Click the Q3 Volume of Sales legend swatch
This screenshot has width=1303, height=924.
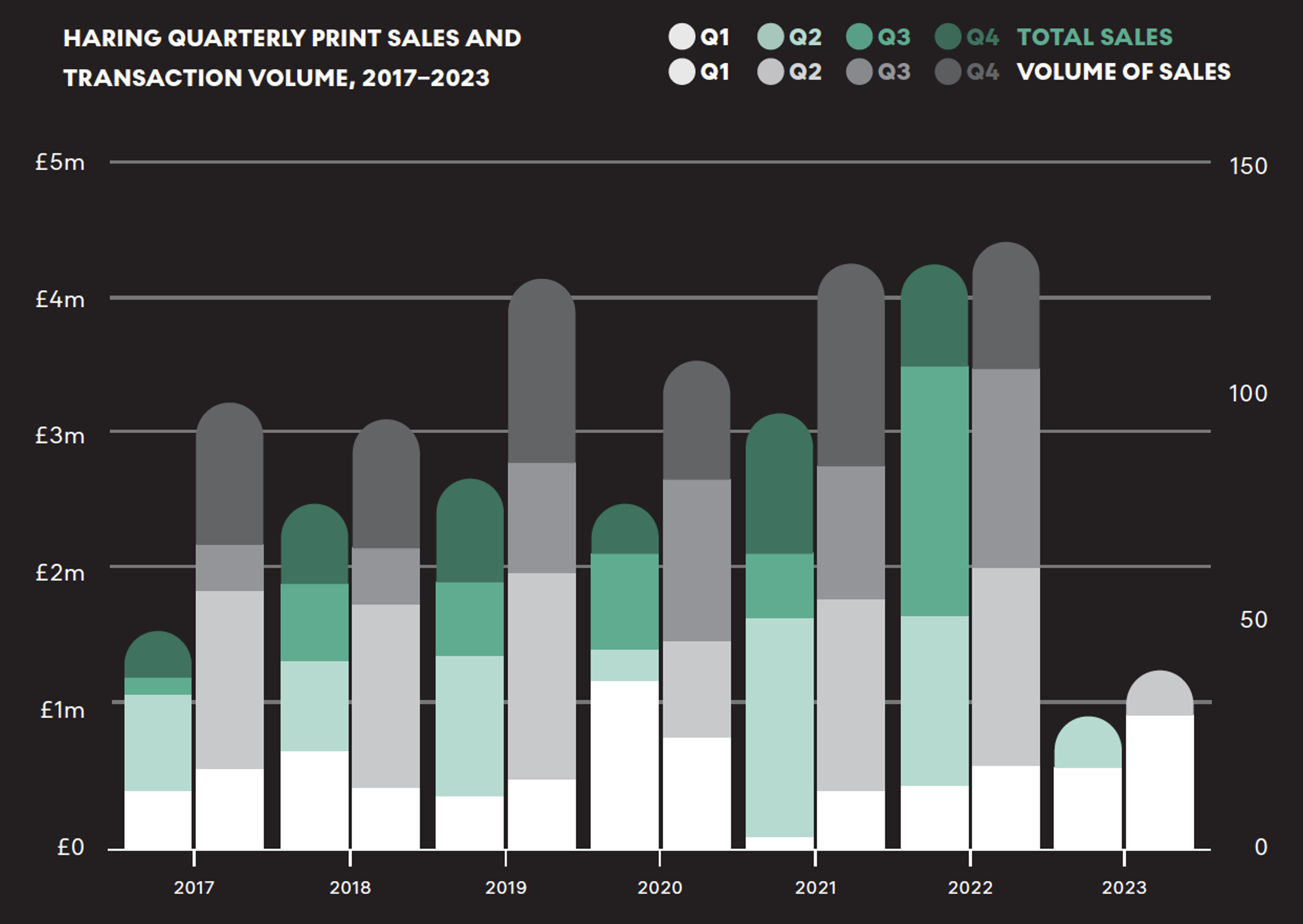click(859, 72)
